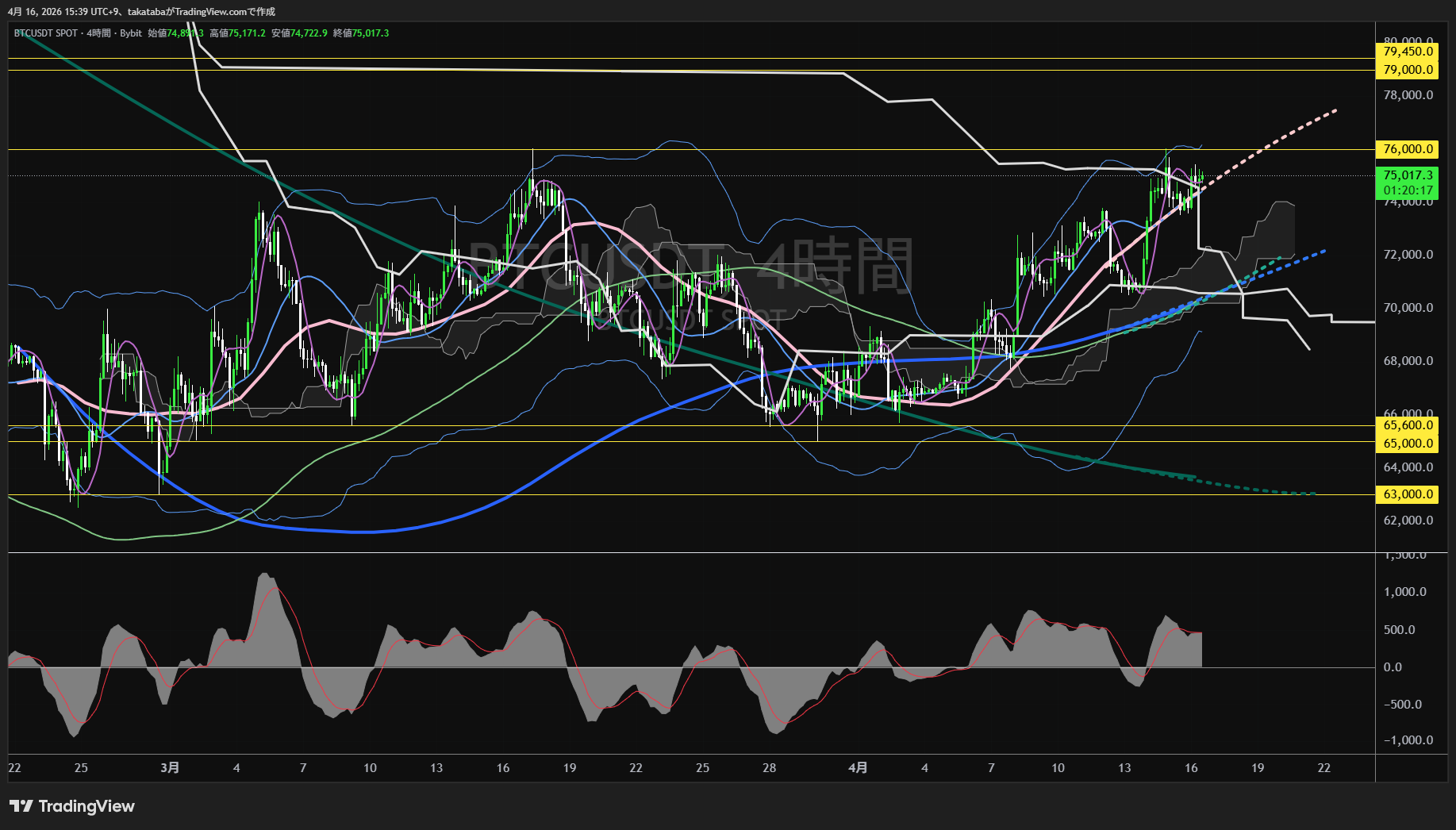Click the 4月 date on time axis

[858, 768]
